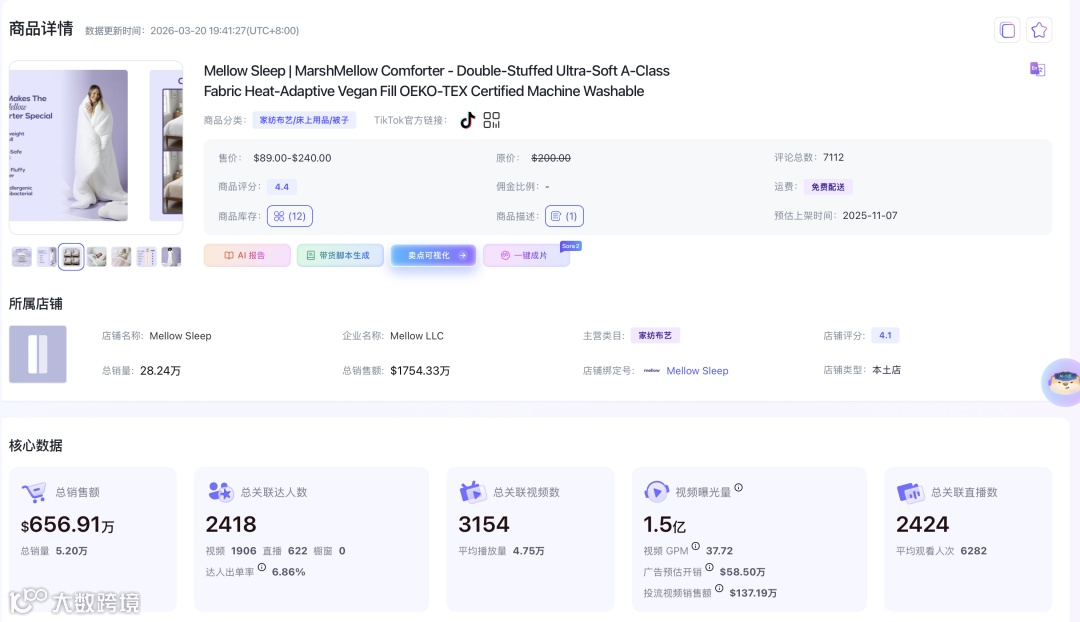
Task: Click the info icon next to 广告预估开销
Action: (709, 568)
